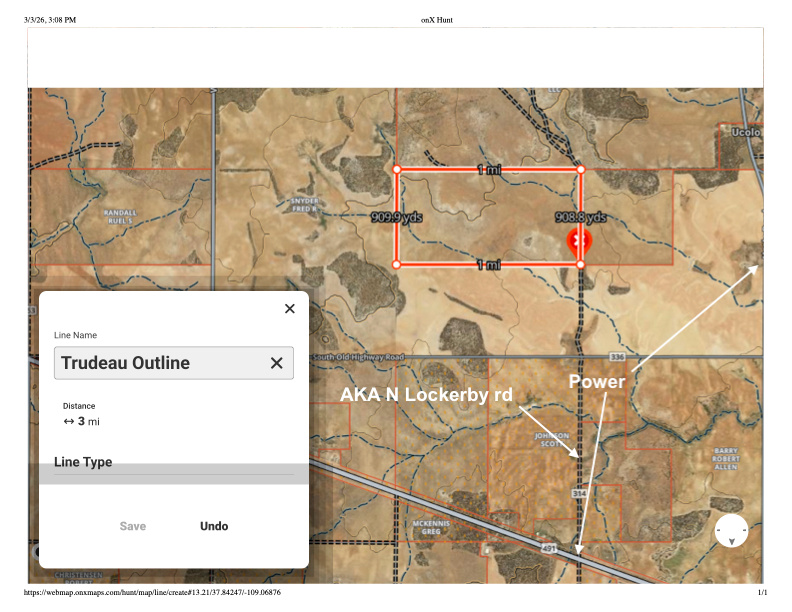792x612 pixels.
Task: Click the compass icon on the map
Action: click(731, 531)
